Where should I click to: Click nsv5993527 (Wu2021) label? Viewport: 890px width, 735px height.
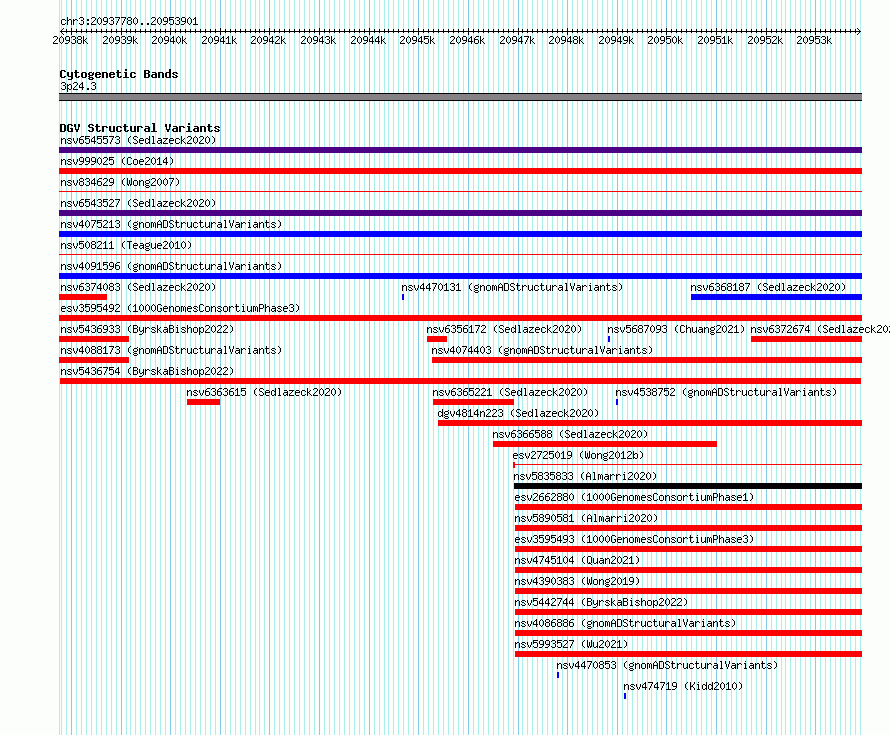[x=571, y=644]
